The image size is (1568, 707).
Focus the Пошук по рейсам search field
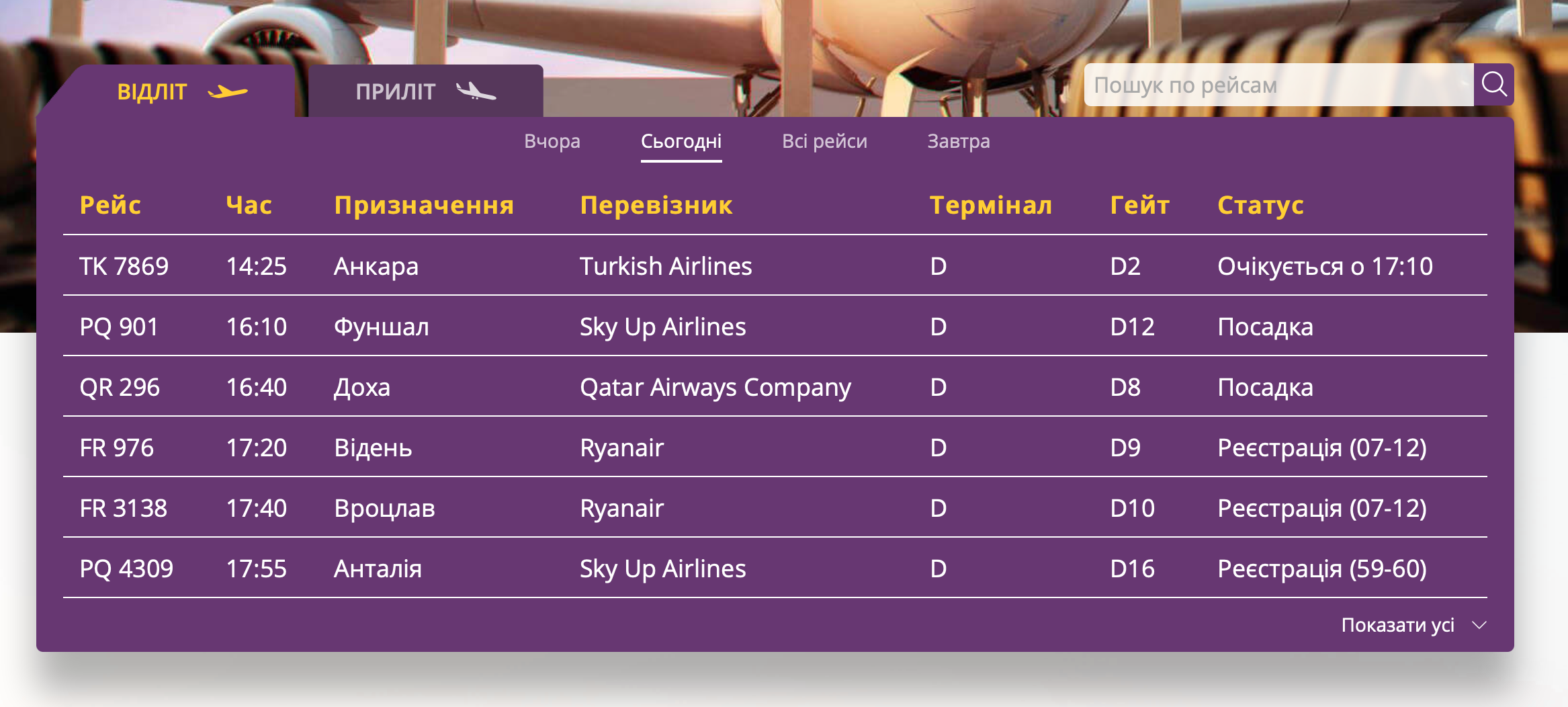point(1278,85)
